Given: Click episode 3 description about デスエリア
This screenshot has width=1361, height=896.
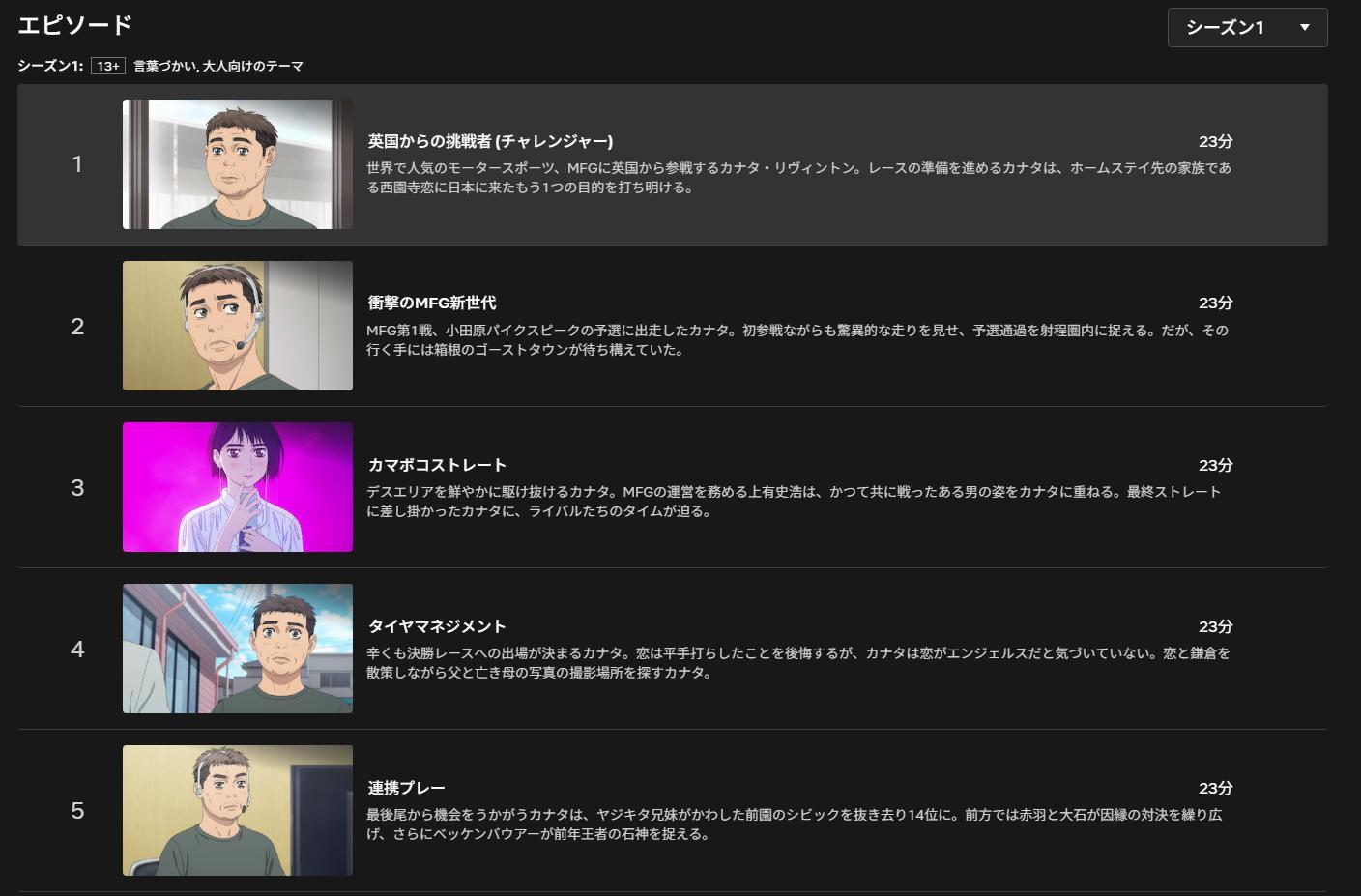Looking at the screenshot, I should (x=794, y=502).
